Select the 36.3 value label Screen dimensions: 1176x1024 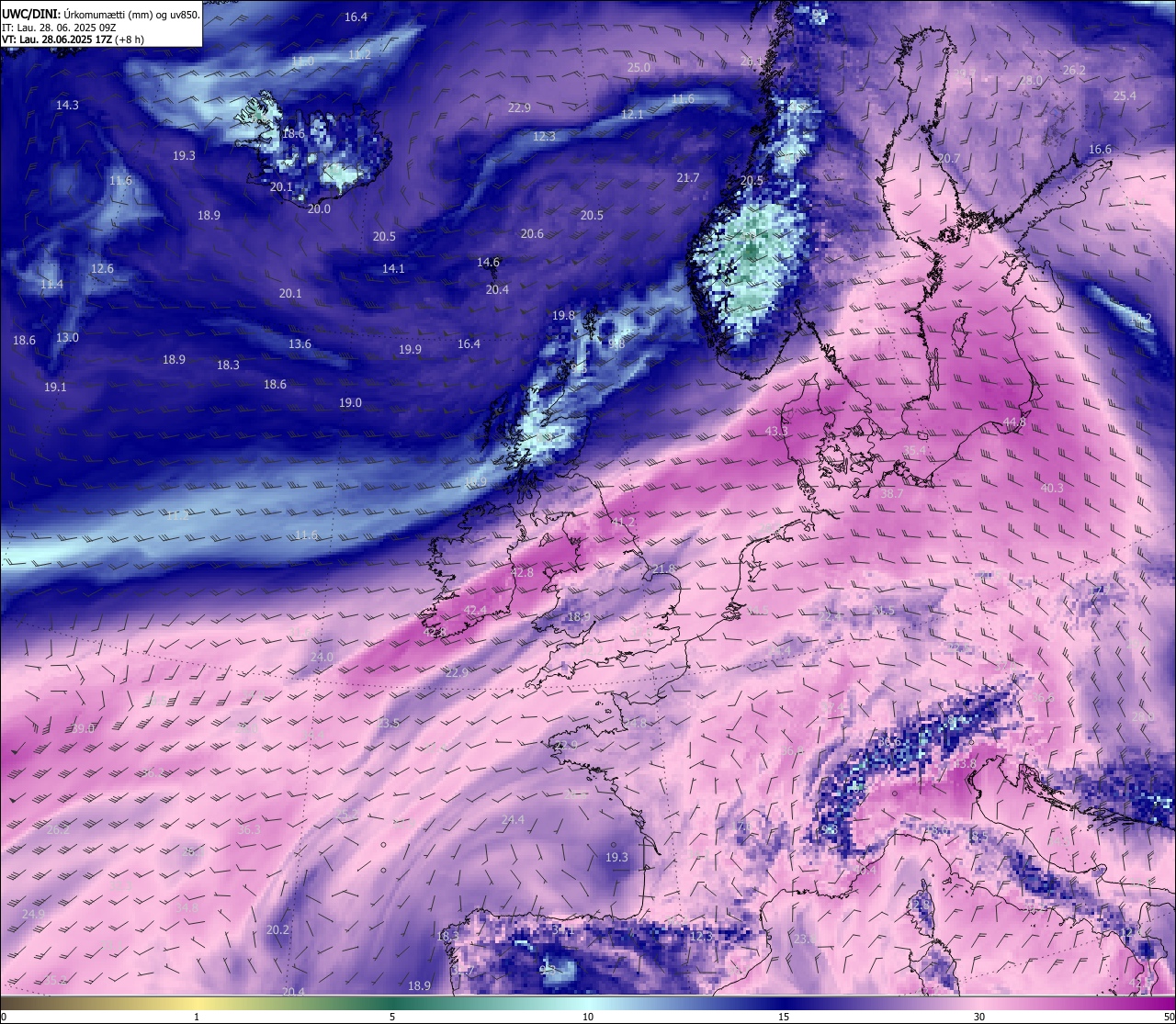pyautogui.click(x=249, y=830)
